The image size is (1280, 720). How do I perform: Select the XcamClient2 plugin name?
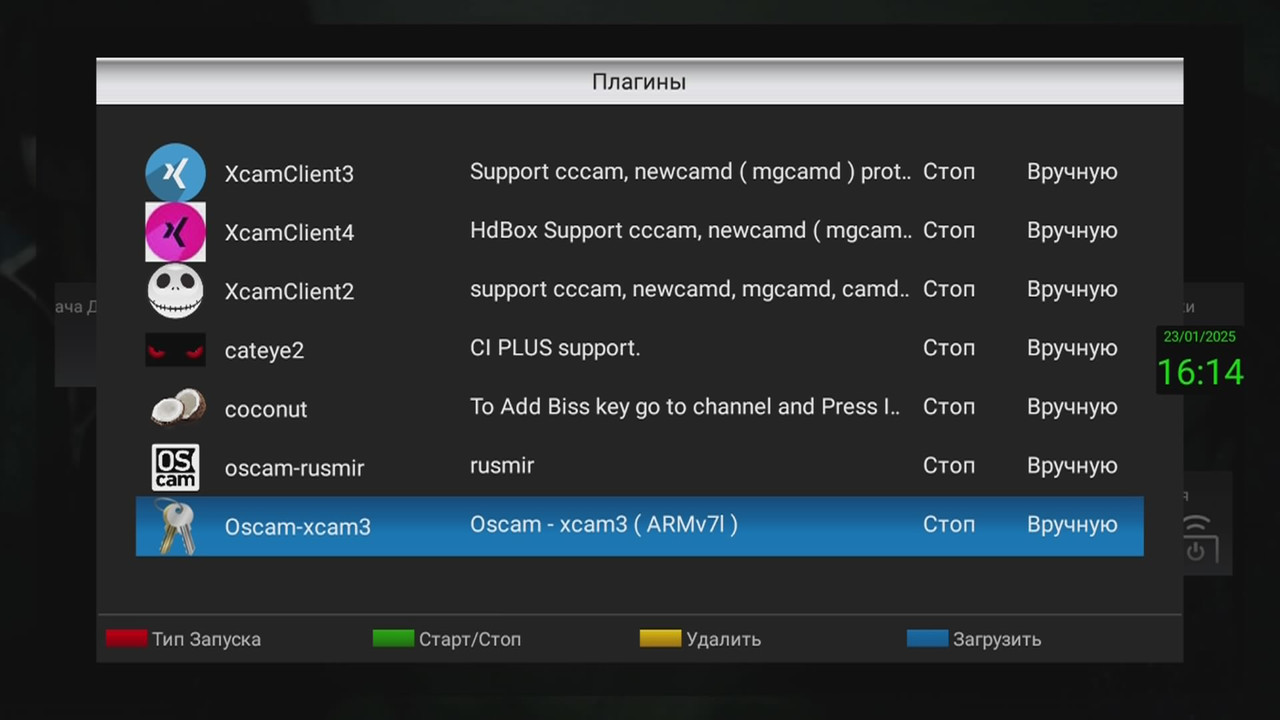pos(289,292)
